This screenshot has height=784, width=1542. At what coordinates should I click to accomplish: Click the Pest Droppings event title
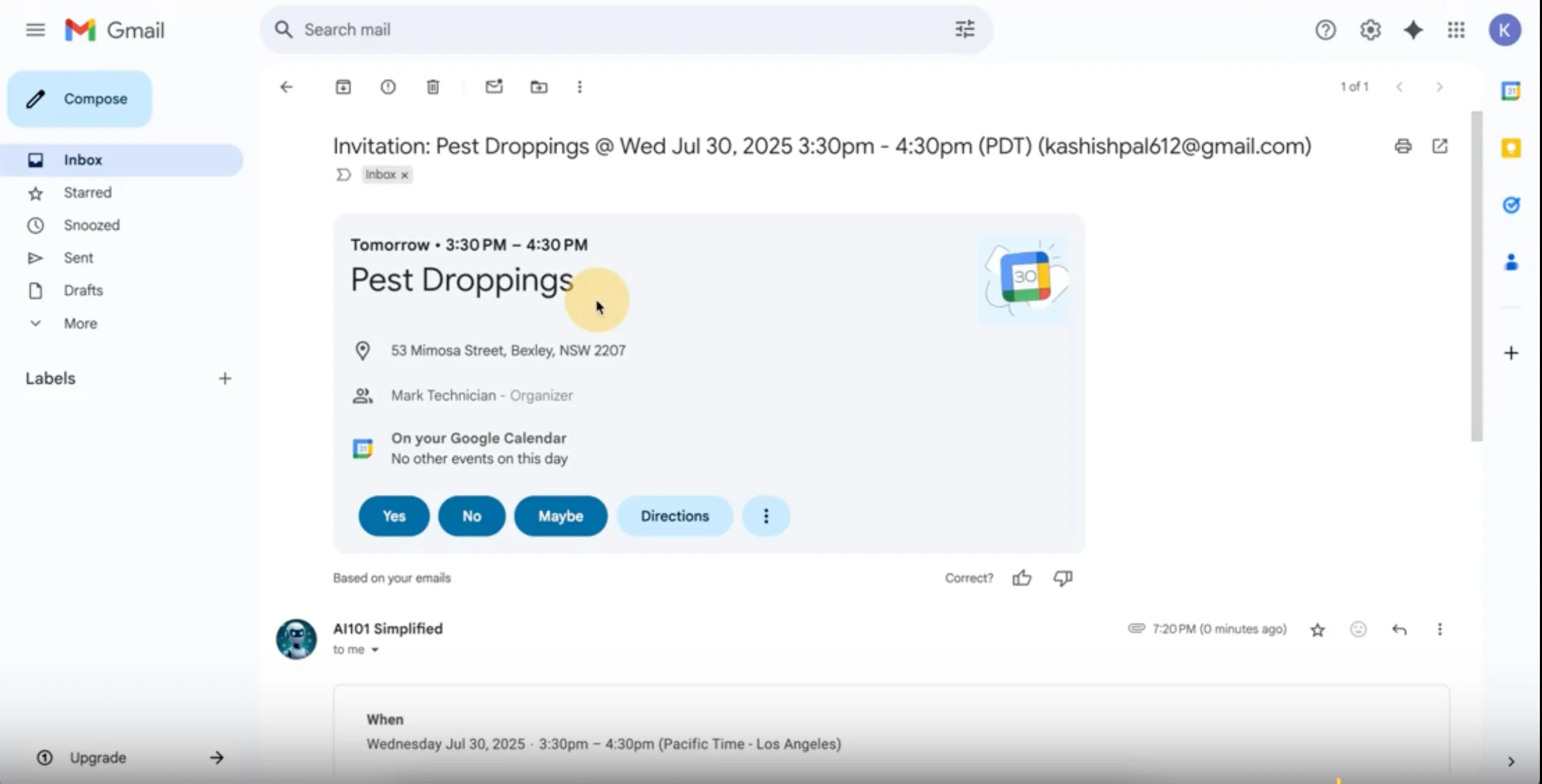[x=462, y=280]
